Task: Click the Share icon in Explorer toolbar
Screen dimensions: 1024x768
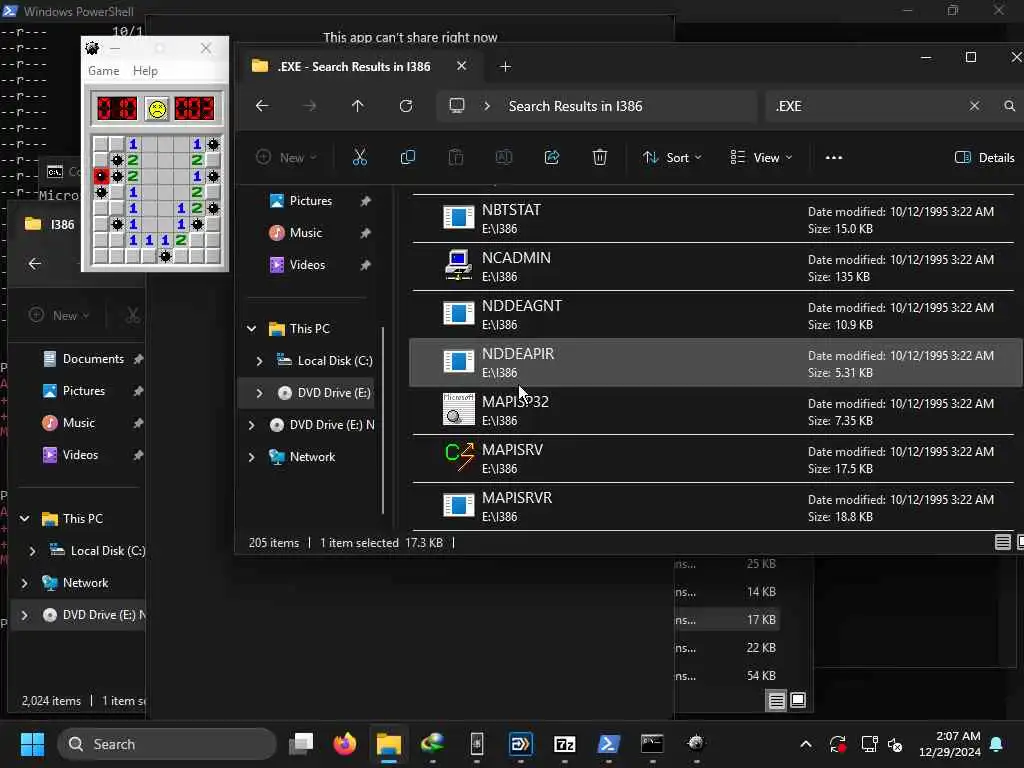Action: (x=552, y=157)
